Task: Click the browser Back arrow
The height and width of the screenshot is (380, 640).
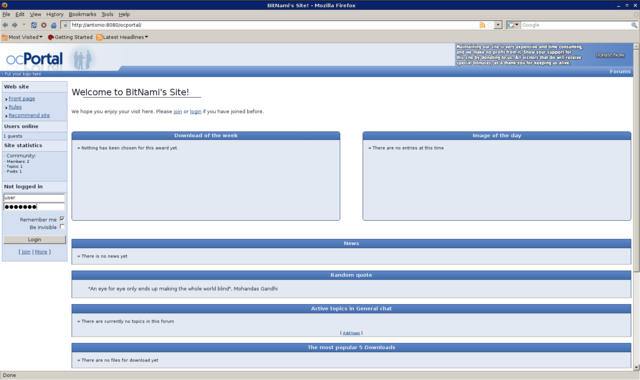Action: click(x=5, y=25)
